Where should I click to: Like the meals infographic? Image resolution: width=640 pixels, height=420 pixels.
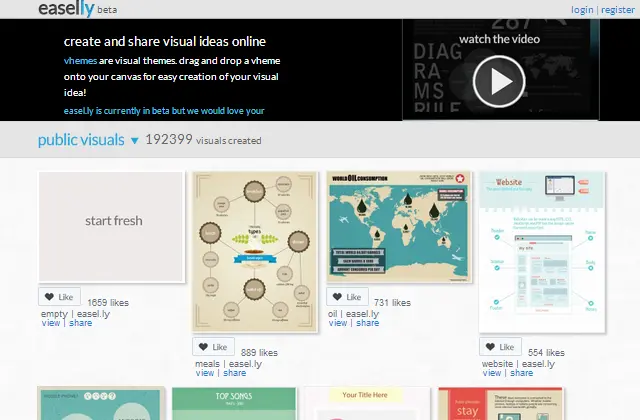pos(213,347)
